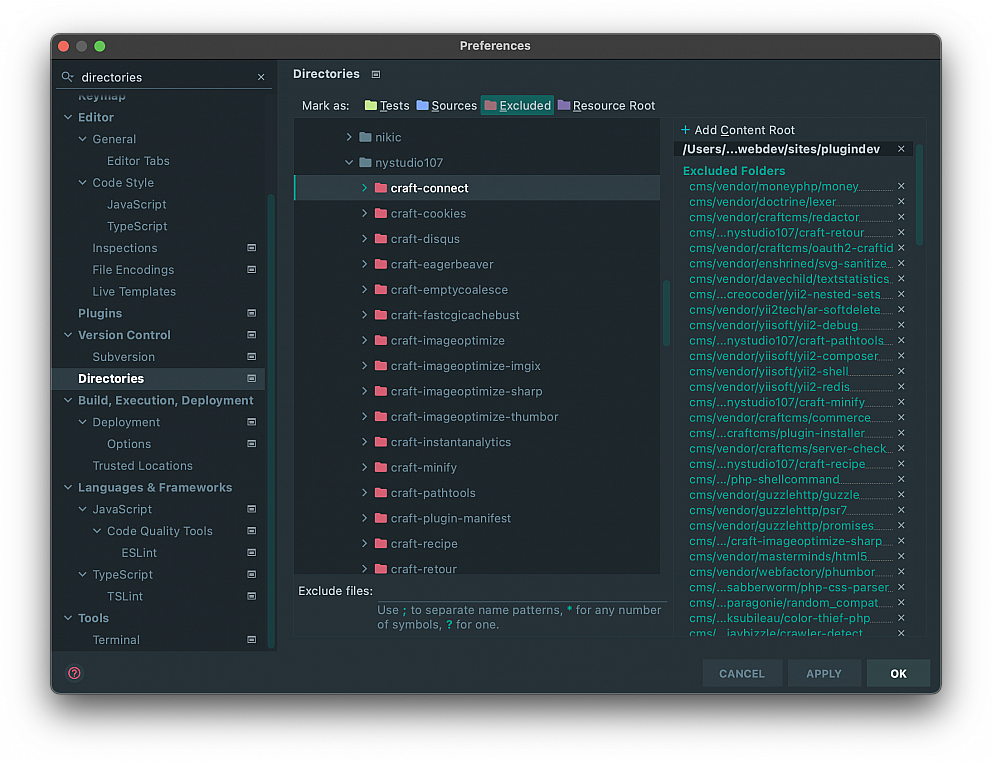This screenshot has height=761, width=992.
Task: Open Editor Tabs settings
Action: point(138,161)
